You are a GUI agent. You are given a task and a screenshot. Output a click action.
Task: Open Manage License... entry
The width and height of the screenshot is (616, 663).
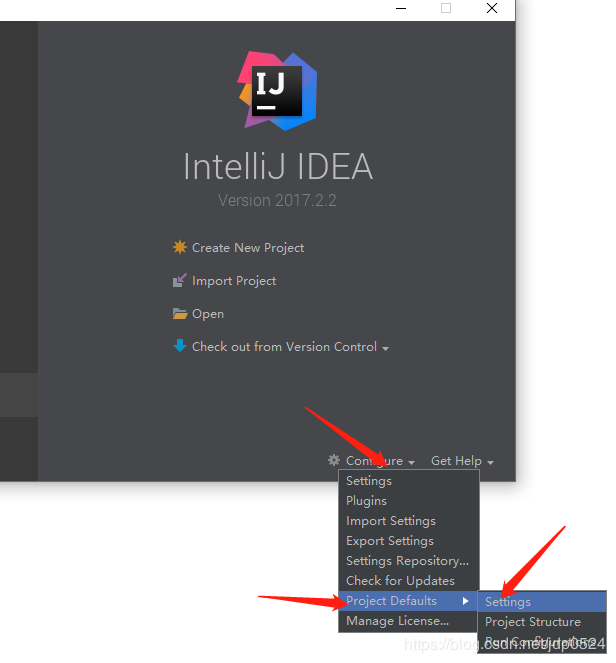coord(409,621)
